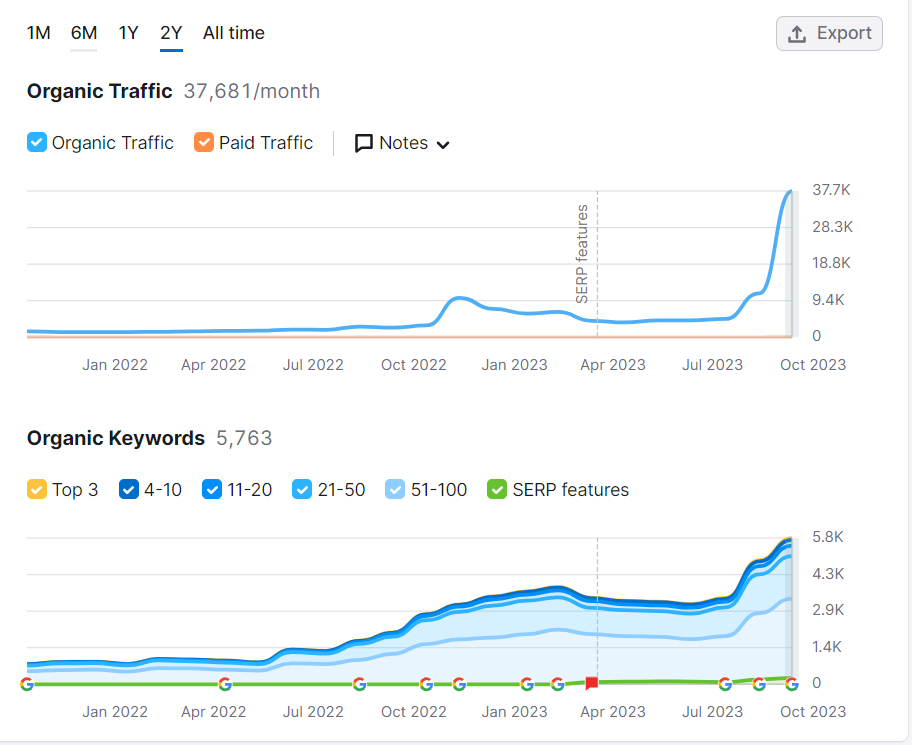Click the leftmost Google update icon
This screenshot has width=912, height=745.
(x=27, y=685)
